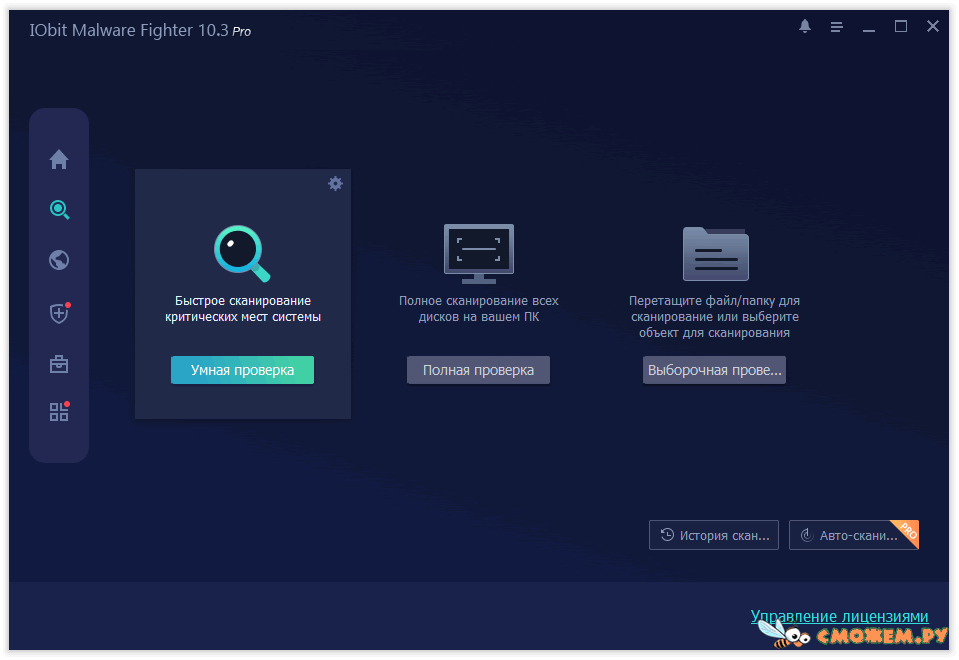Choose Выборочная проверка custom scan button

tap(714, 370)
